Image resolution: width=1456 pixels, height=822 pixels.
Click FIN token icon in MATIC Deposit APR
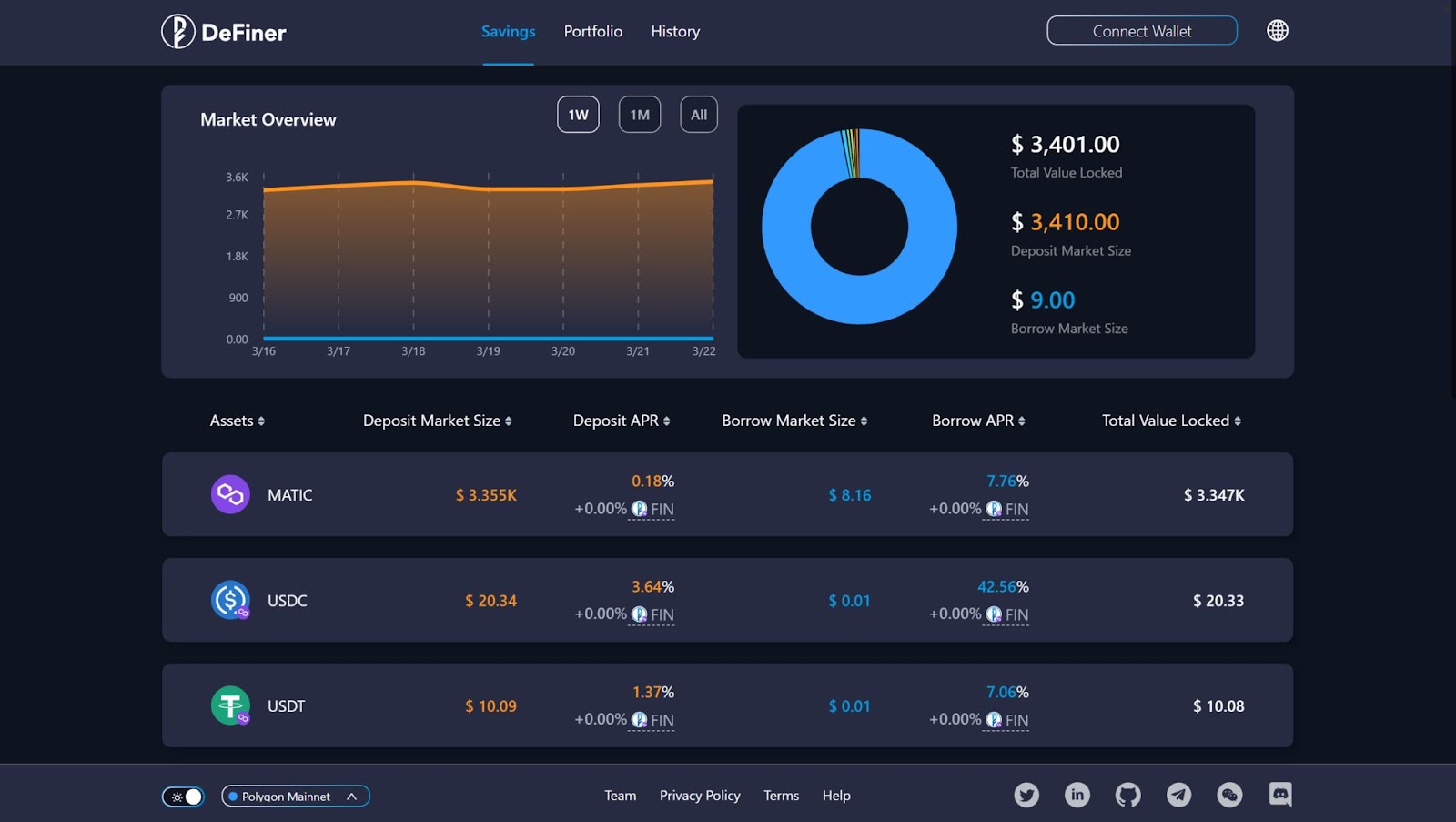pyautogui.click(x=640, y=509)
